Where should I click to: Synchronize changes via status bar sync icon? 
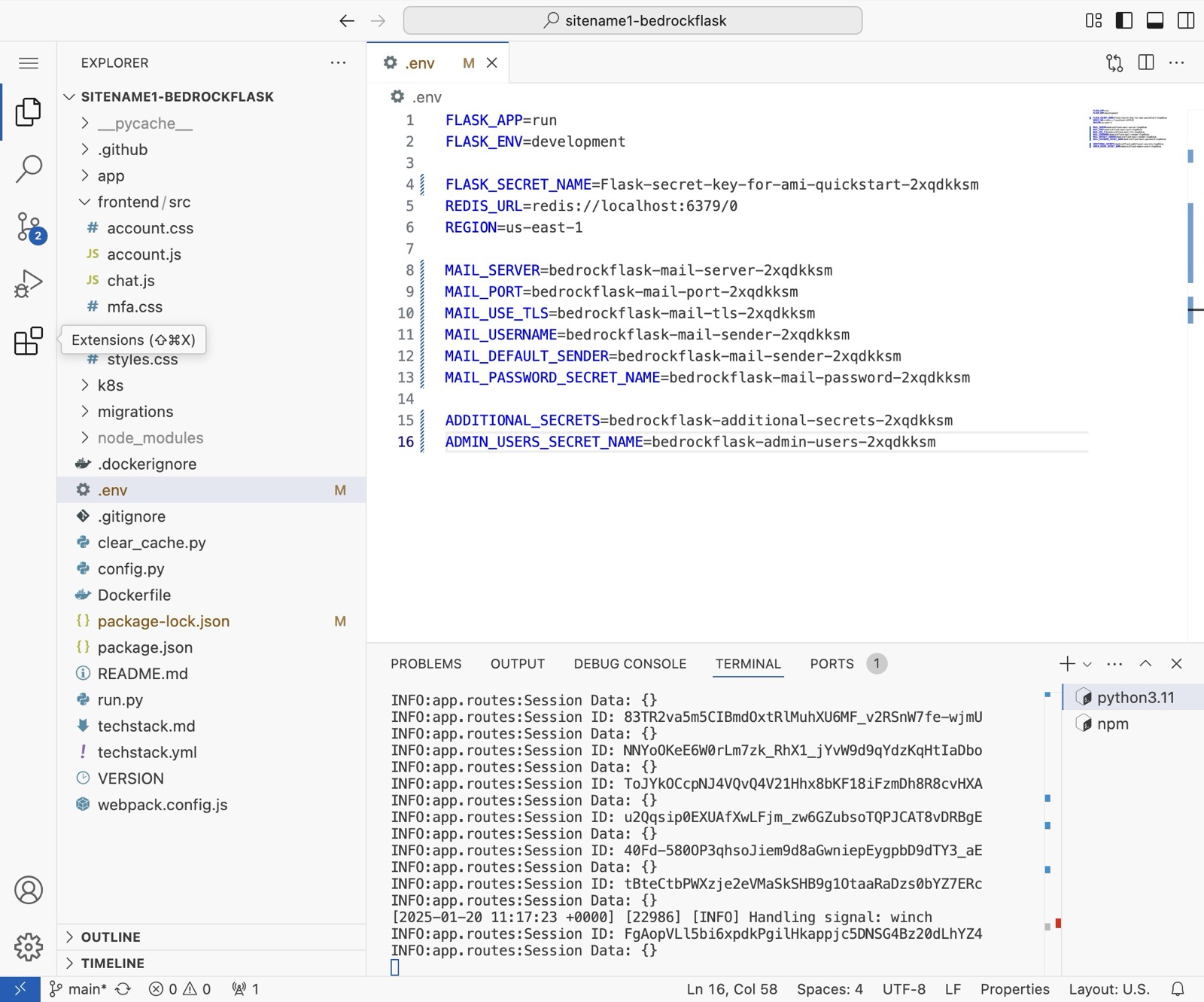pyautogui.click(x=123, y=989)
